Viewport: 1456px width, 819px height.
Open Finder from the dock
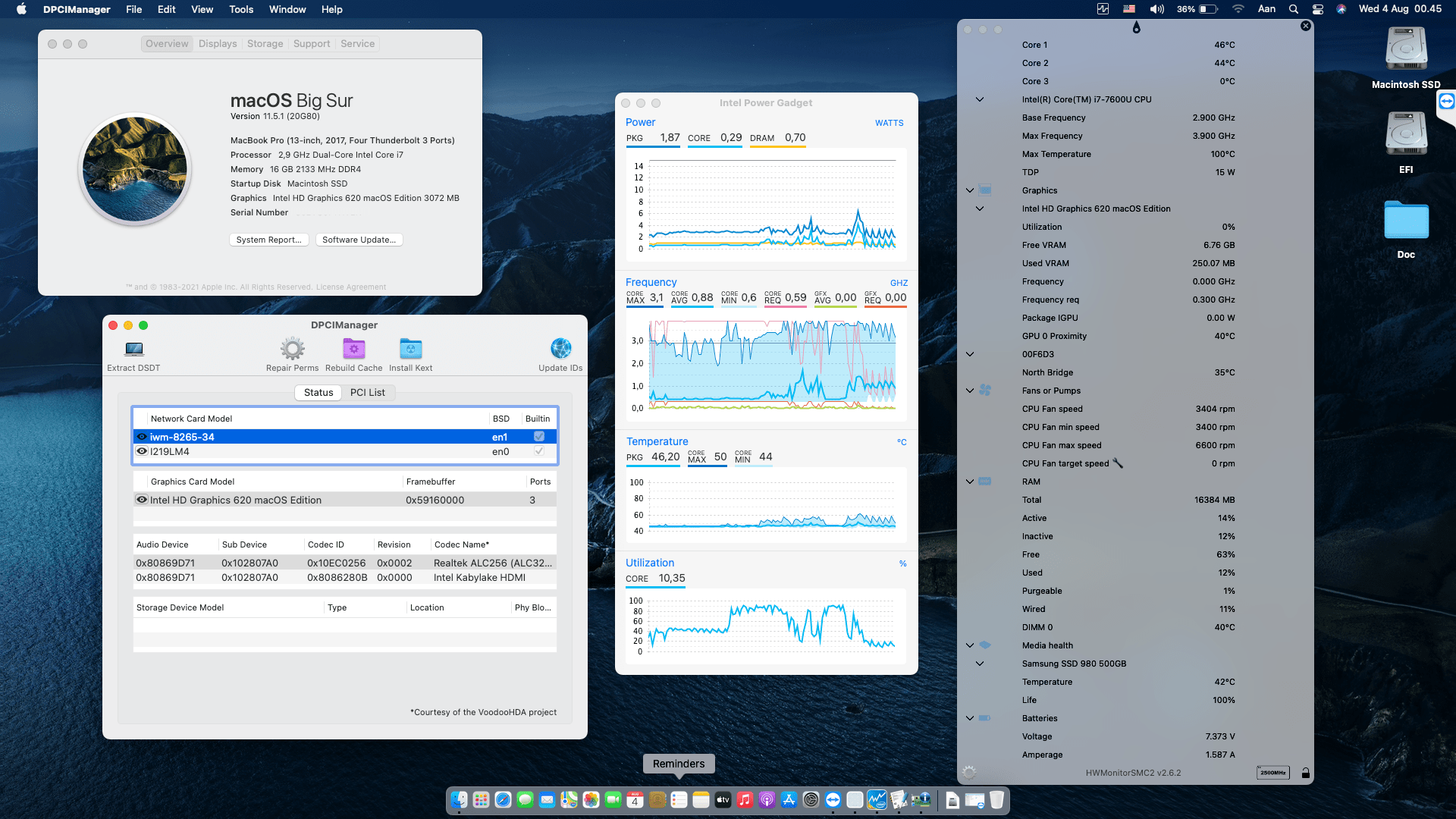pos(459,800)
